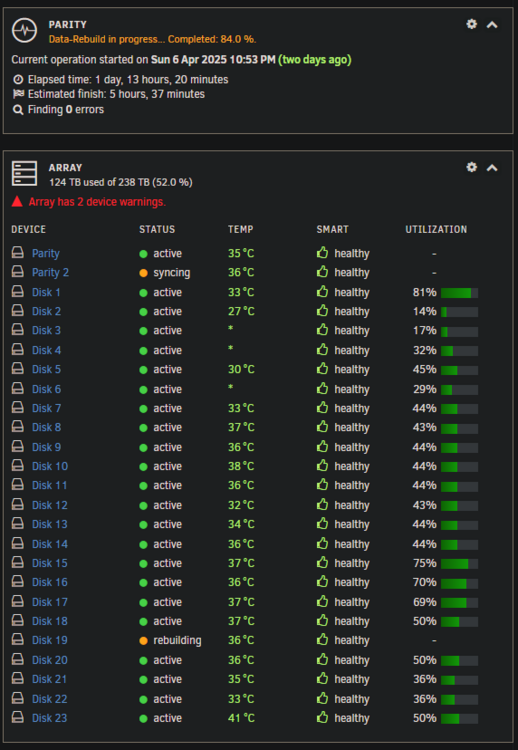This screenshot has width=518, height=750.
Task: Click the red warning triangle icon
Action: pos(17,201)
